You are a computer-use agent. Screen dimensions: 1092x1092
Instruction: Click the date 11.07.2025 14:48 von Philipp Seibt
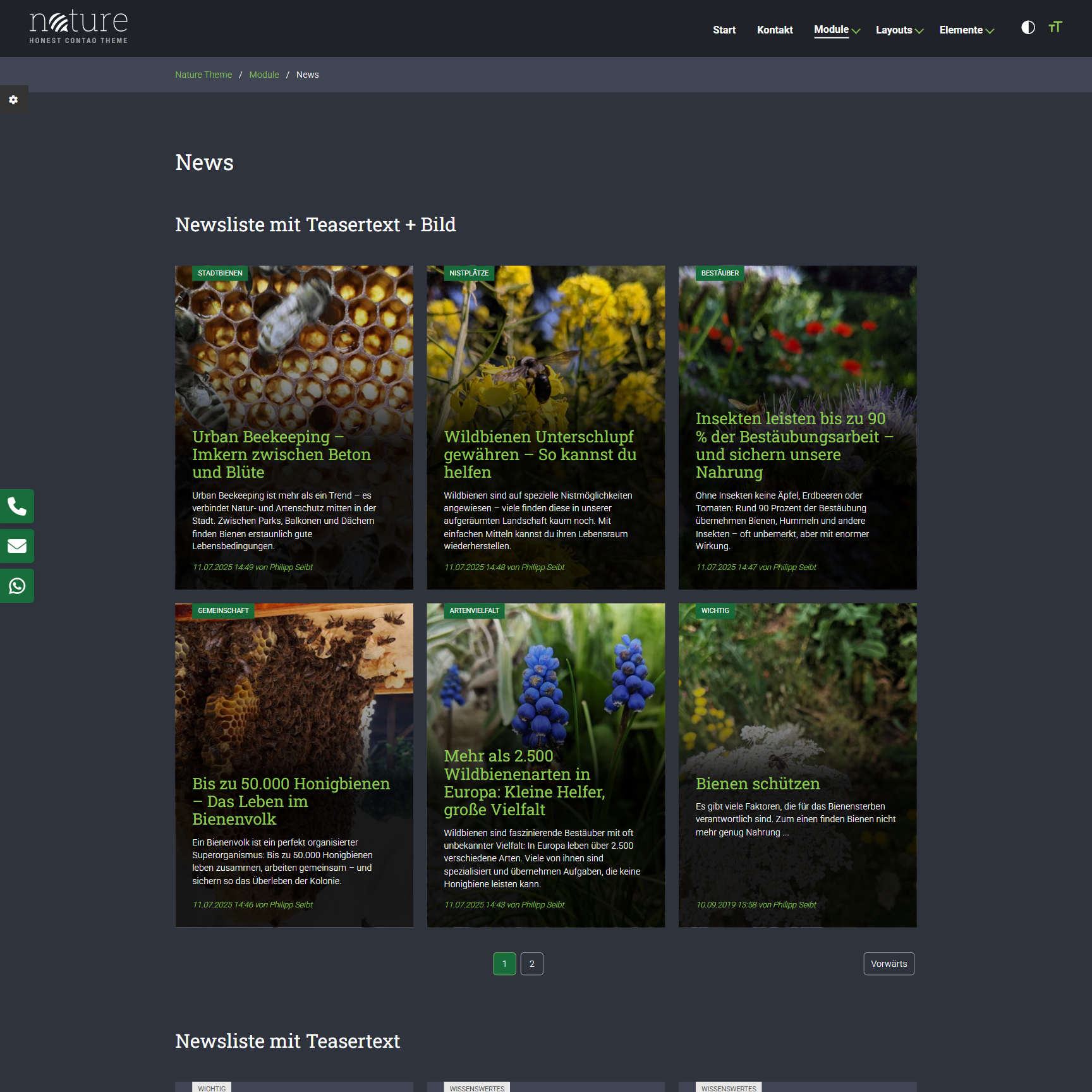(504, 567)
